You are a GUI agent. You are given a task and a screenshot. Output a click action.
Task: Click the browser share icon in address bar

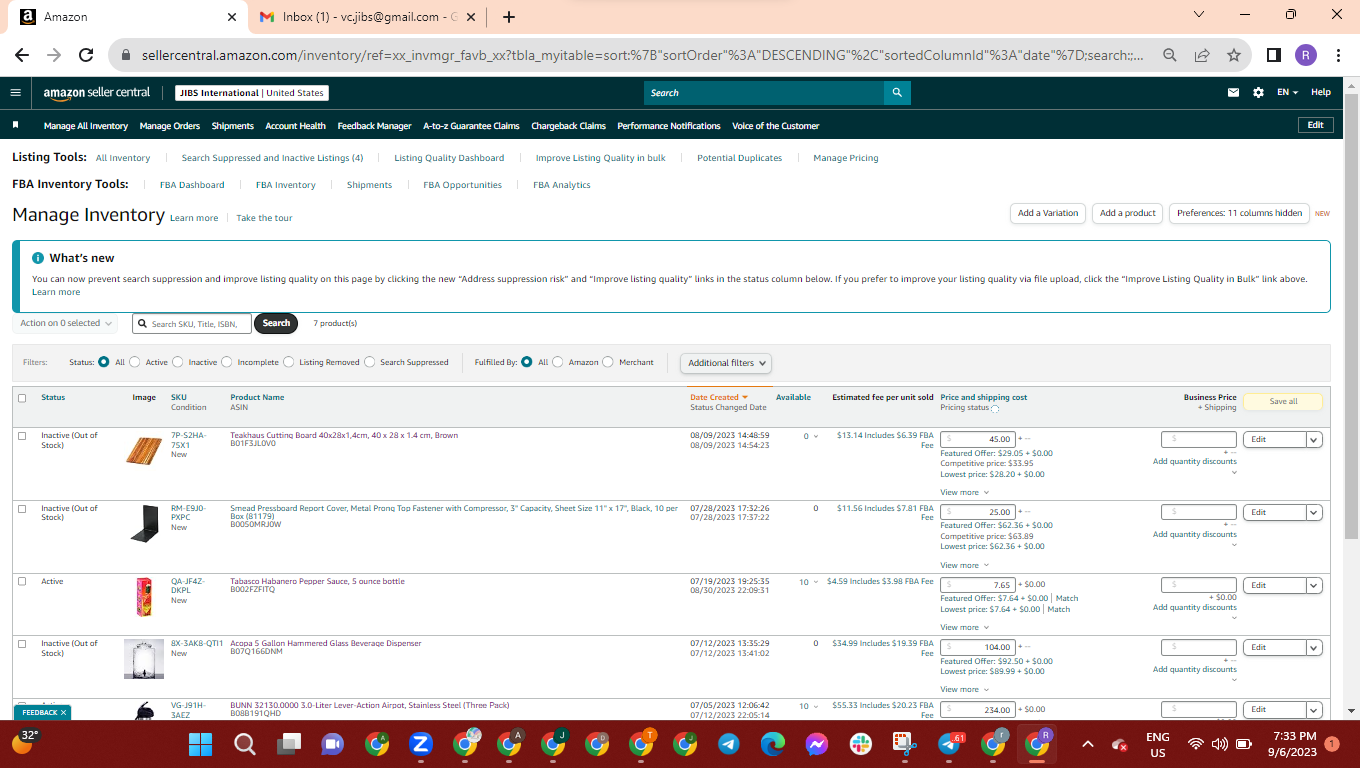point(1202,56)
